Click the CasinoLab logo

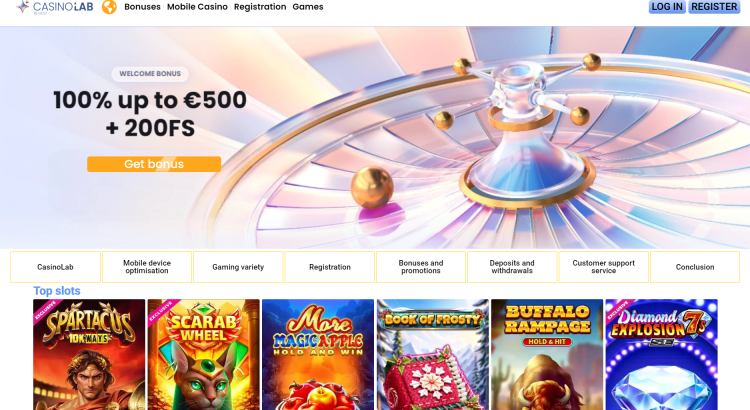click(55, 7)
